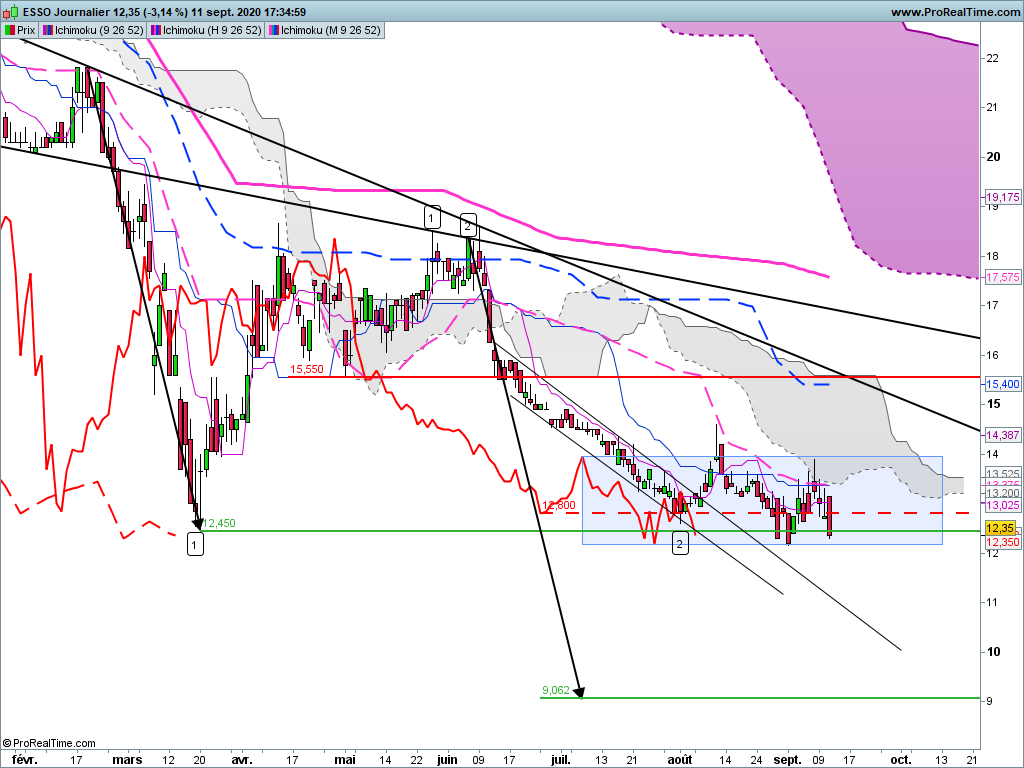Click the 9,062 target level label
This screenshot has width=1024, height=768.
click(556, 690)
